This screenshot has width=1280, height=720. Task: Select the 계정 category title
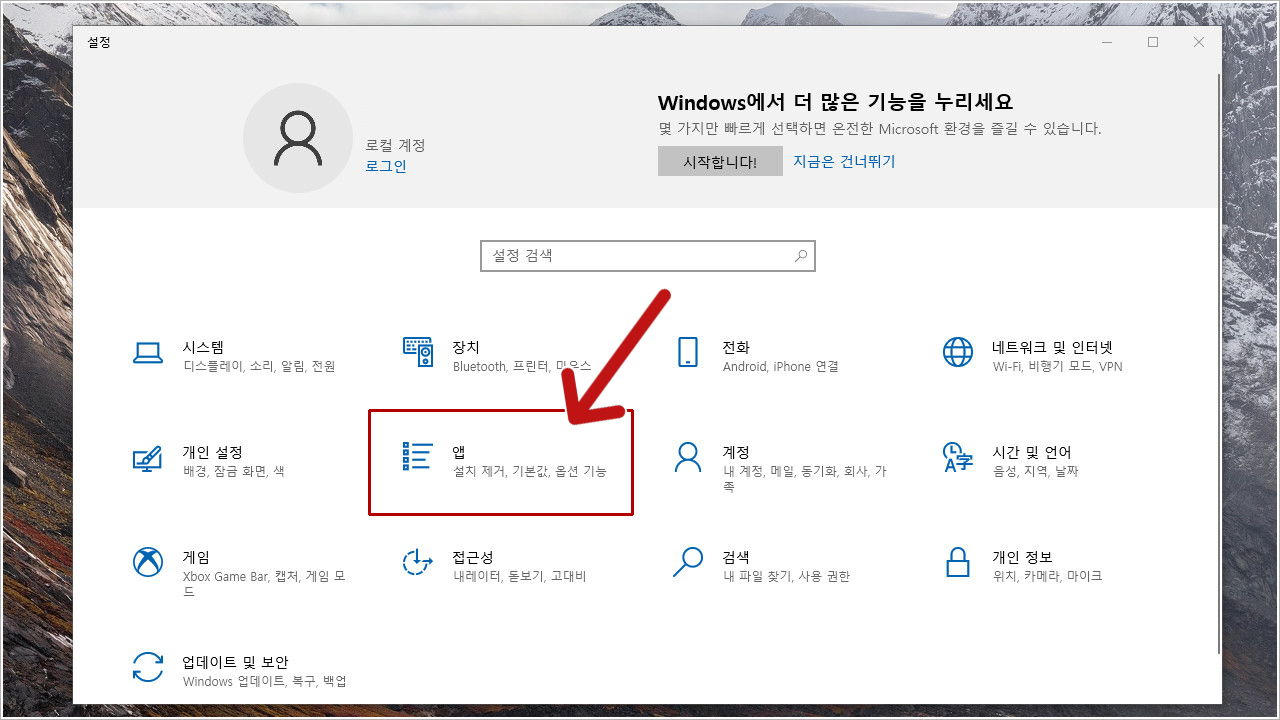[x=736, y=452]
